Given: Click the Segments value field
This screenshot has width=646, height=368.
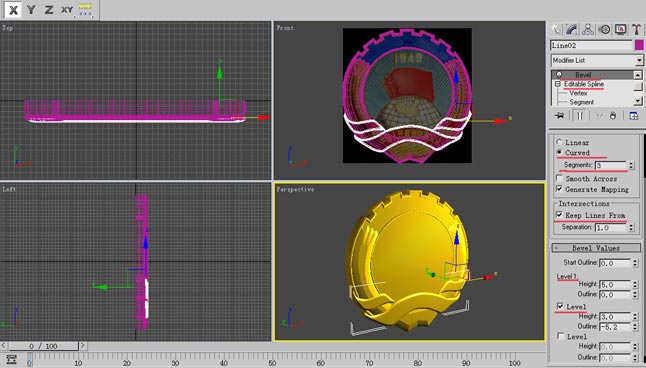Looking at the screenshot, I should [x=611, y=165].
